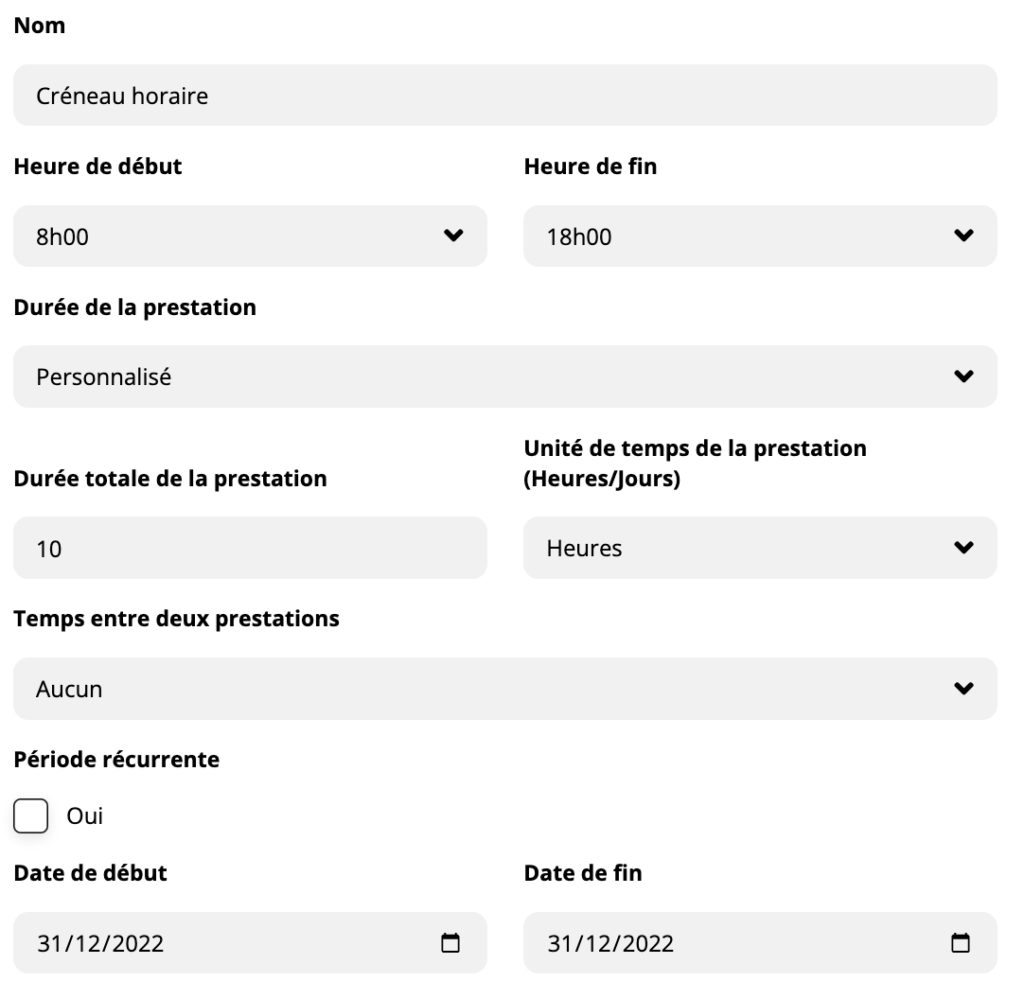Viewport: 1024px width, 999px height.
Task: Click the Oui label next to the checkbox
Action: pos(84,816)
